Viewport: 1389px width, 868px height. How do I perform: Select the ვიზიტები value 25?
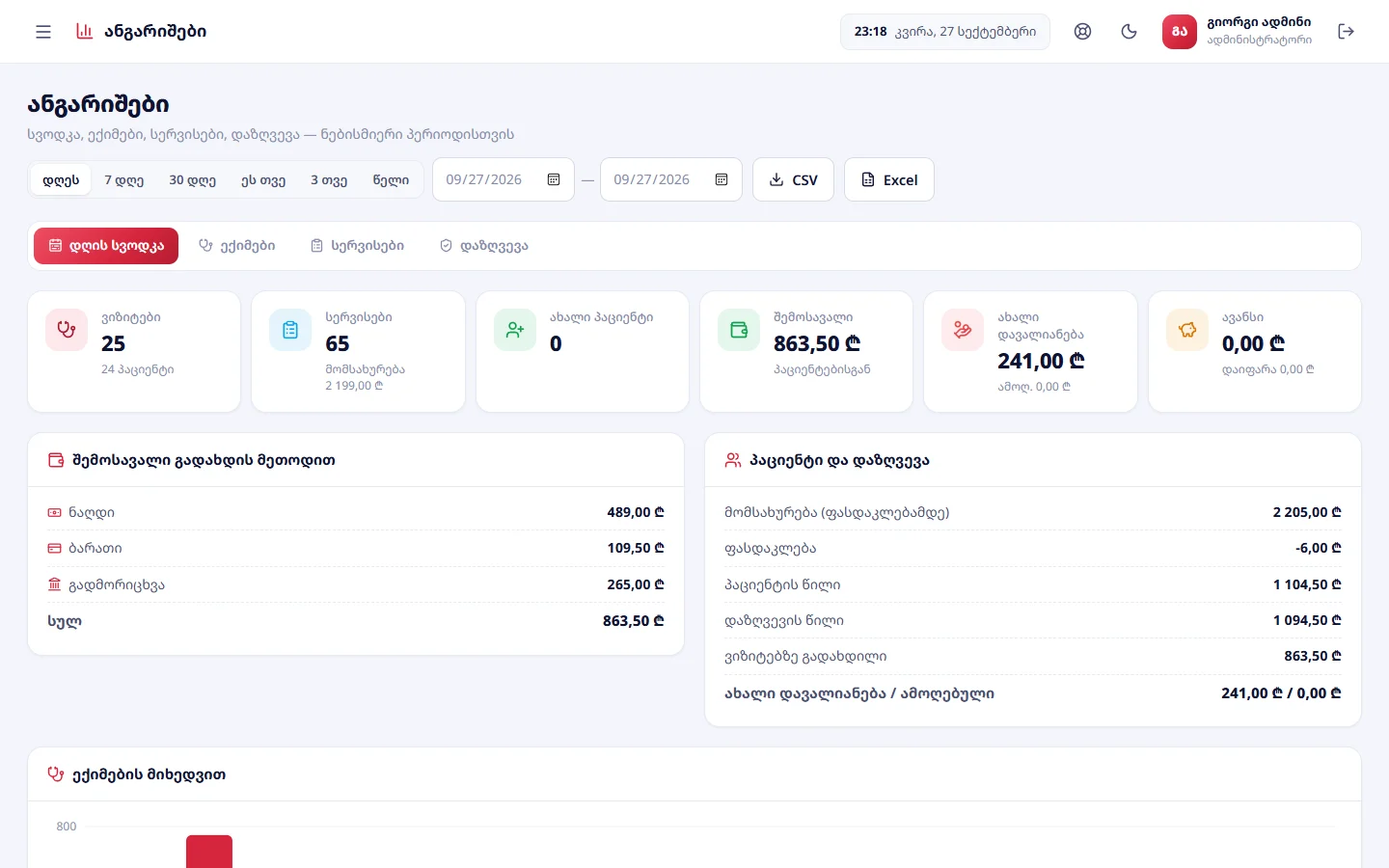click(x=114, y=343)
